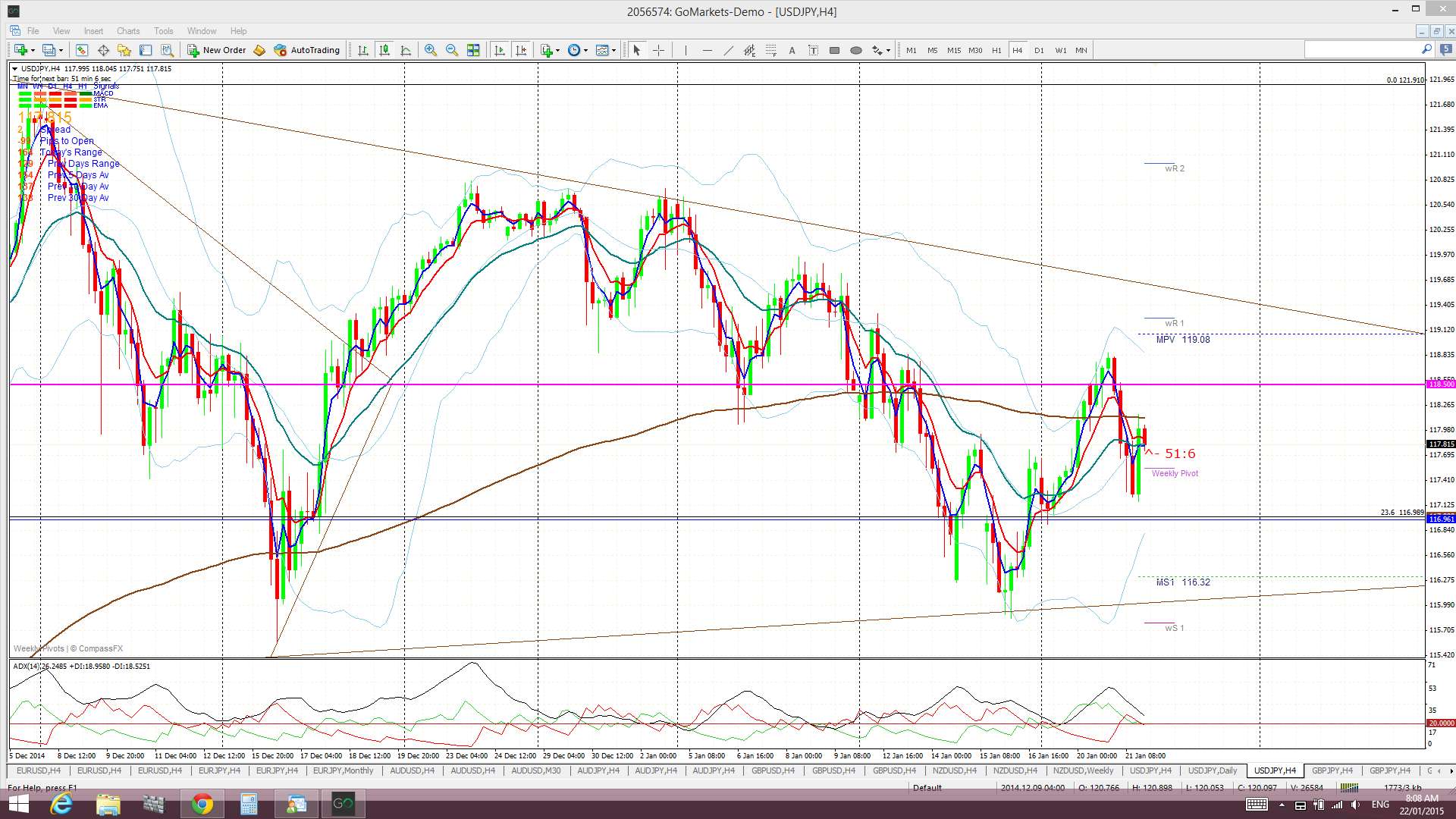Image resolution: width=1456 pixels, height=819 pixels.
Task: Expand the indicators list dropdown arrow
Action: 558,50
